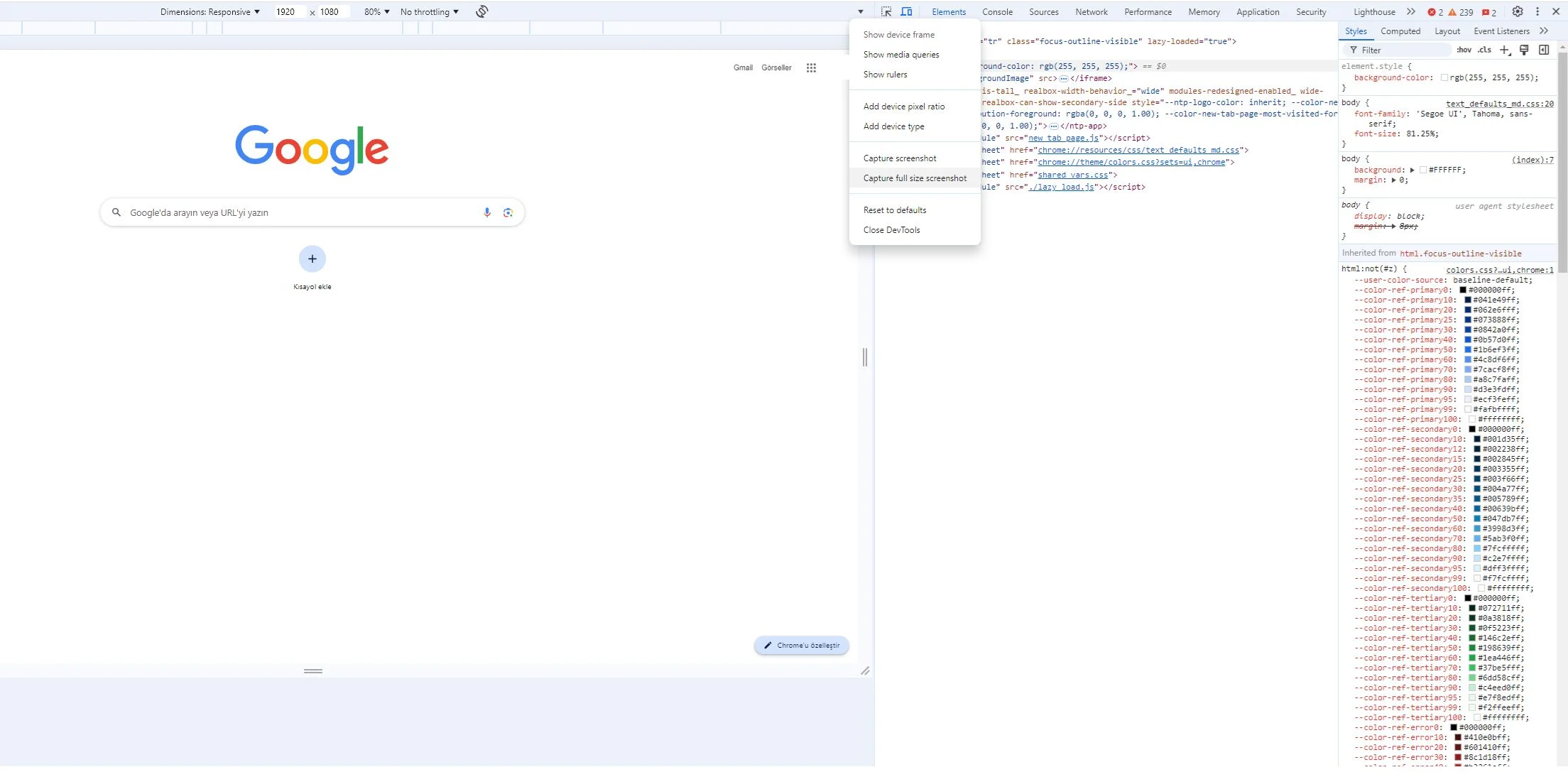Screen dimensions: 1568x777
Task: Choose Show device frame menu item
Action: pyautogui.click(x=898, y=35)
